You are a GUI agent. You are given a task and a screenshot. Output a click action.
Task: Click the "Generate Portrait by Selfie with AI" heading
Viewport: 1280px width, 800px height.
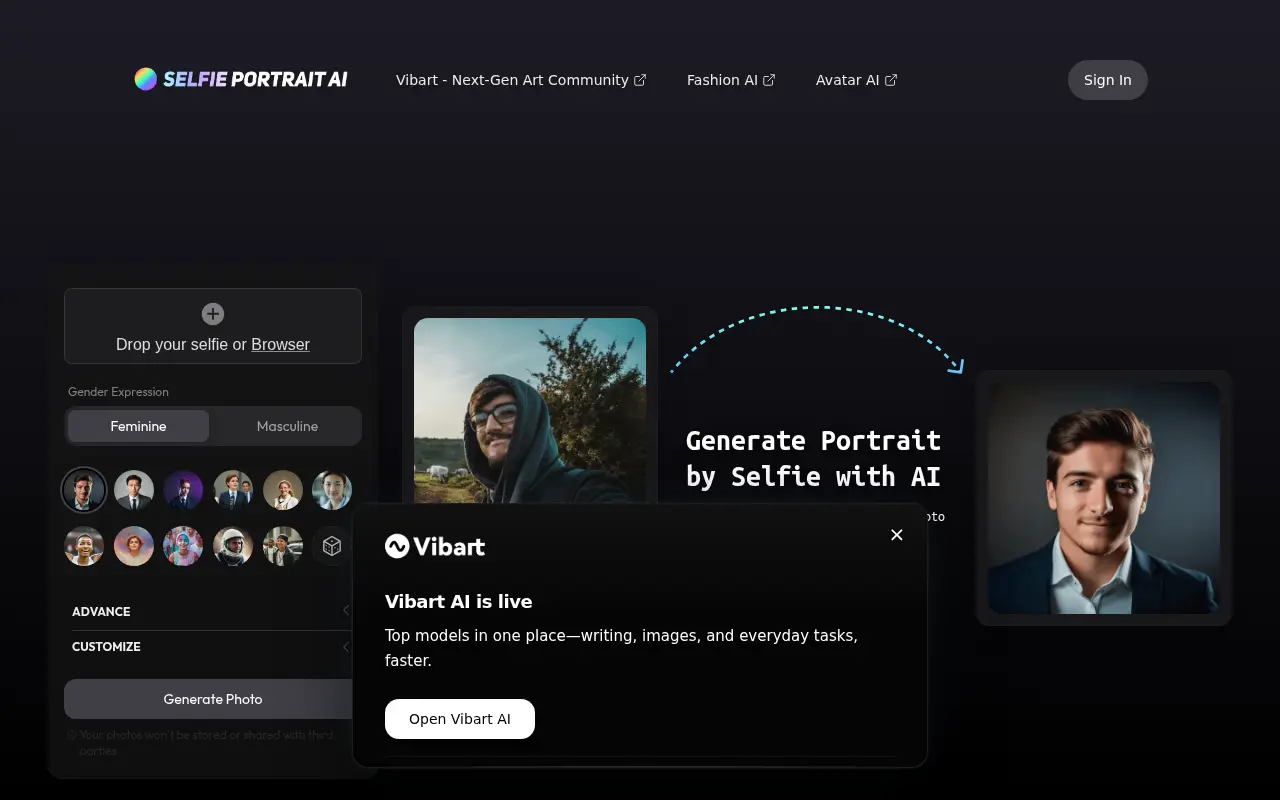click(813, 458)
